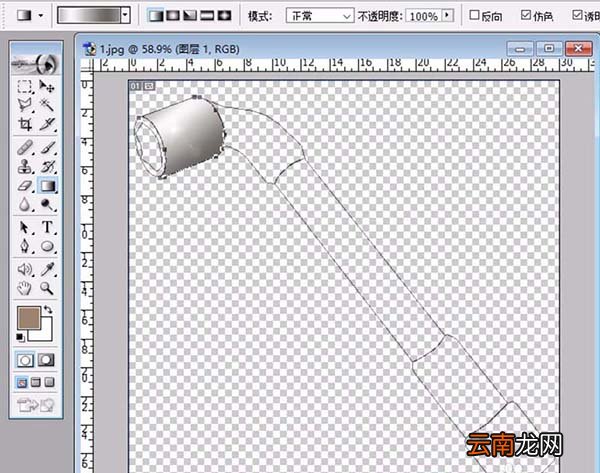Select the Audio Annotation tool
600x473 pixels.
tap(25, 269)
